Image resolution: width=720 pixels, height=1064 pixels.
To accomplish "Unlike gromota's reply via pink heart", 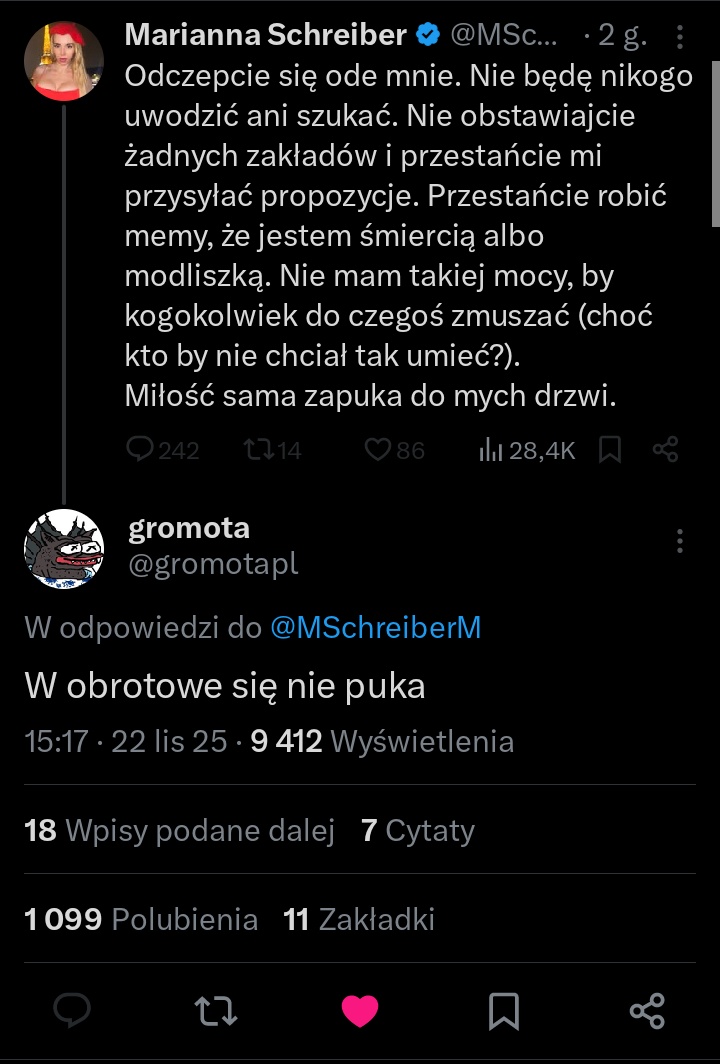I will click(x=360, y=1011).
